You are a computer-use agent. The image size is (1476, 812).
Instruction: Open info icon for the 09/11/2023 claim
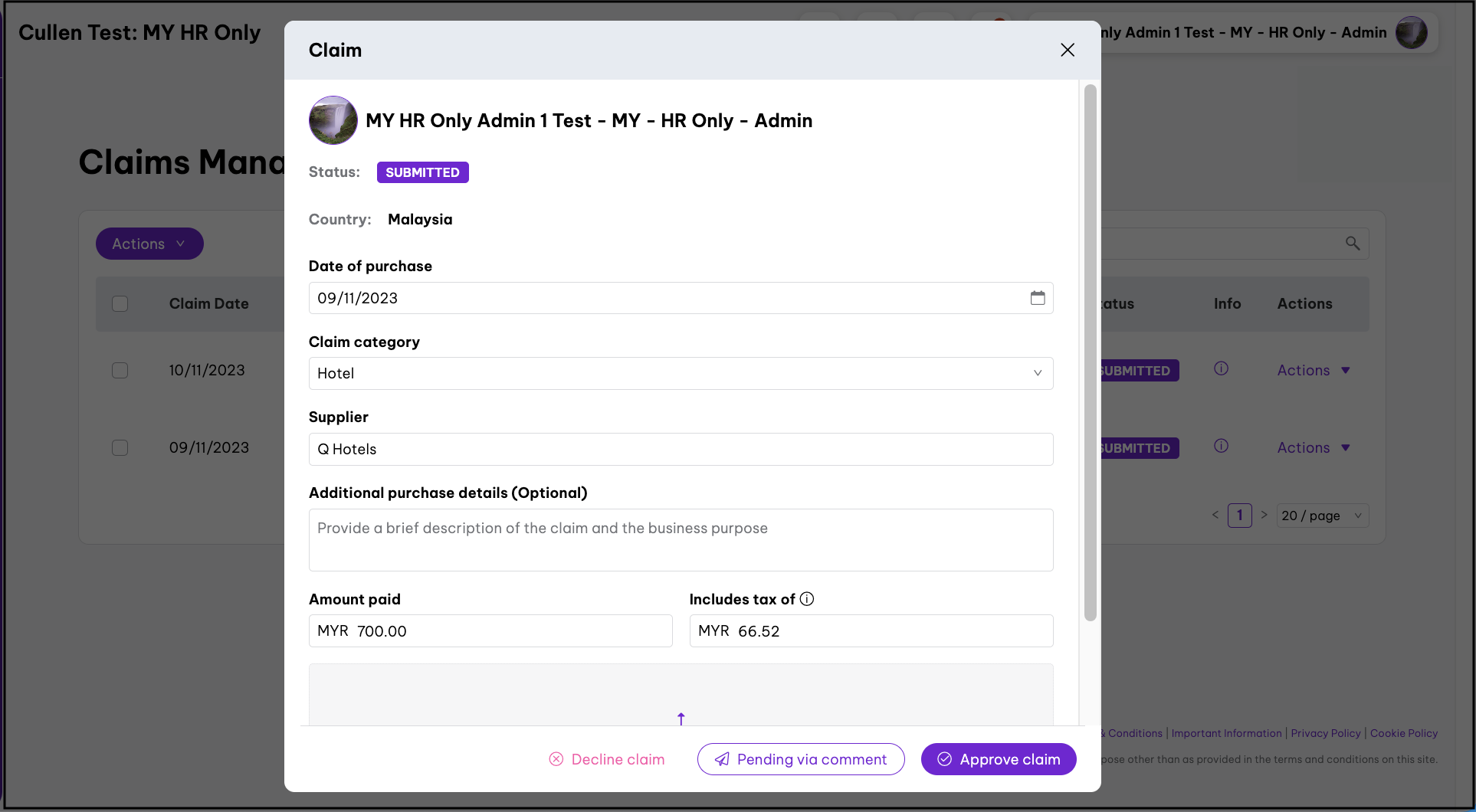tap(1222, 447)
